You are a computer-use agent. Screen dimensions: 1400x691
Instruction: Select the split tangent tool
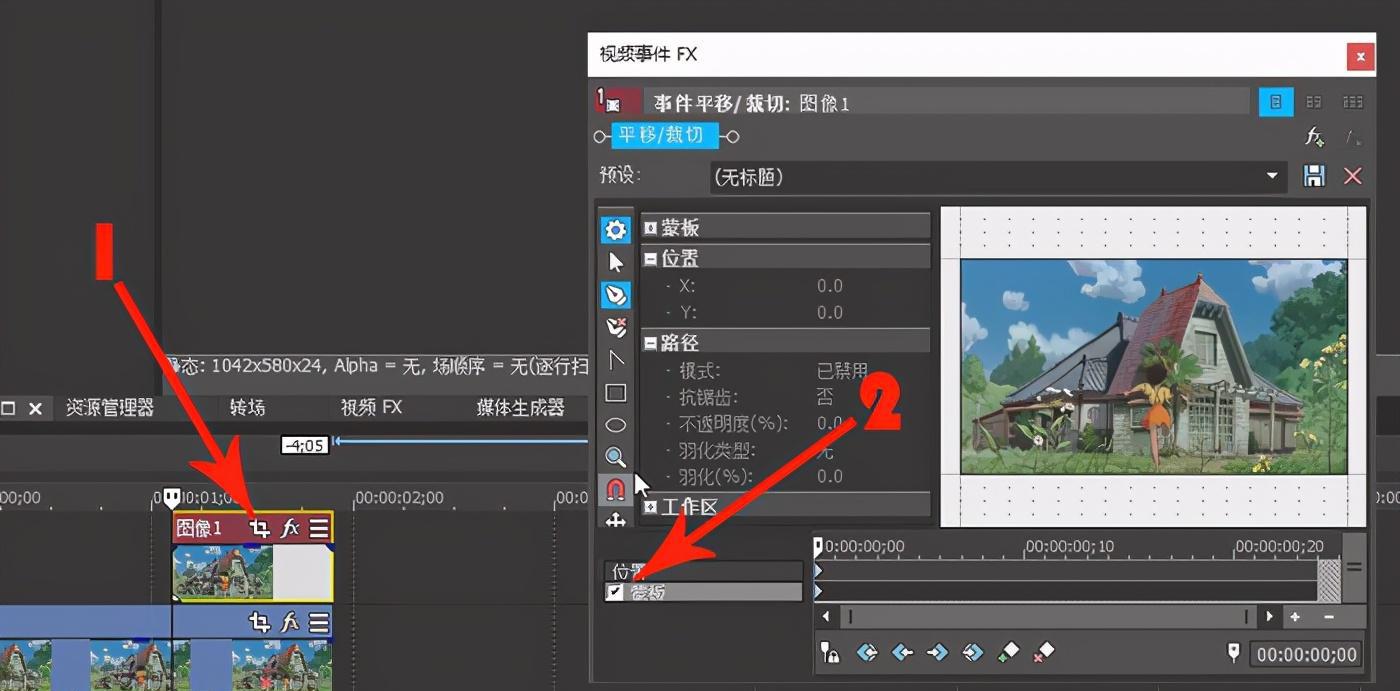coord(615,360)
